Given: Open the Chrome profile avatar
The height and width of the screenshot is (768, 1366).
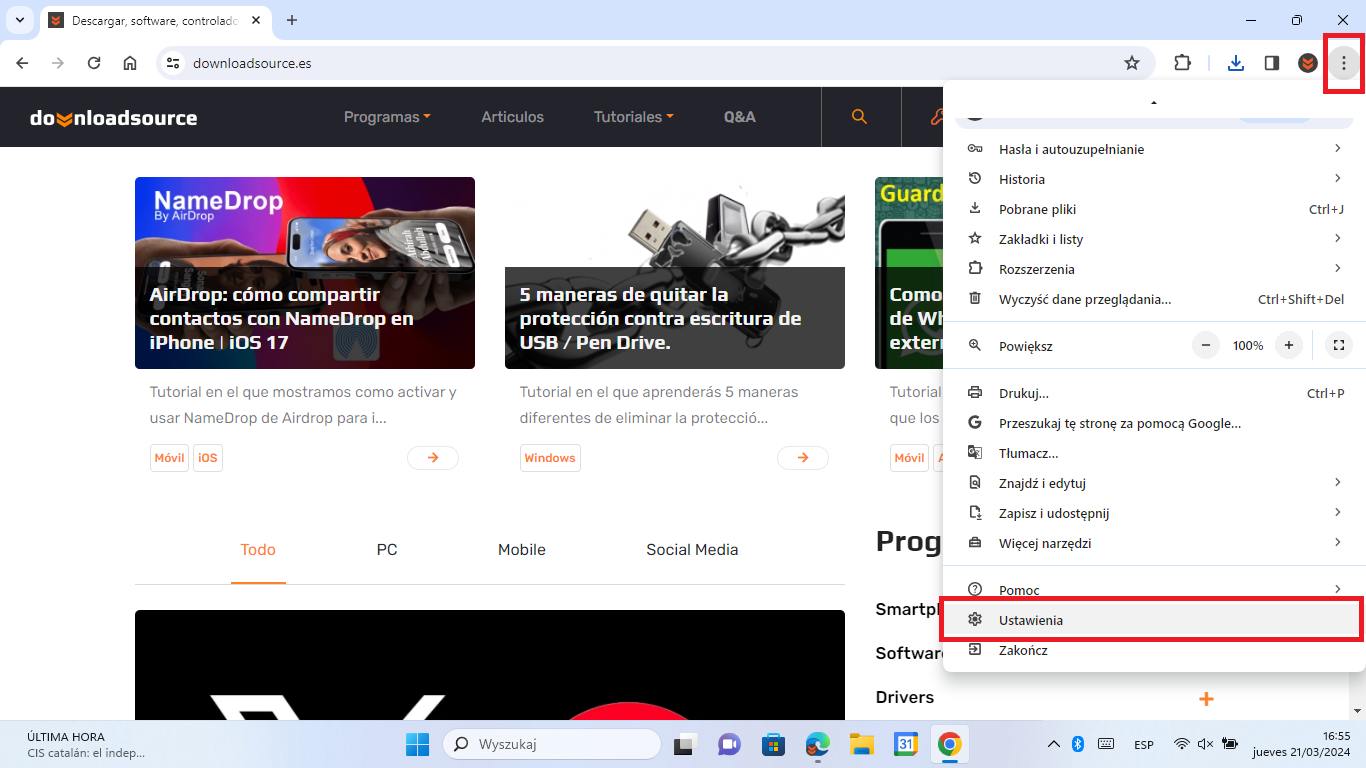Looking at the screenshot, I should click(1308, 63).
